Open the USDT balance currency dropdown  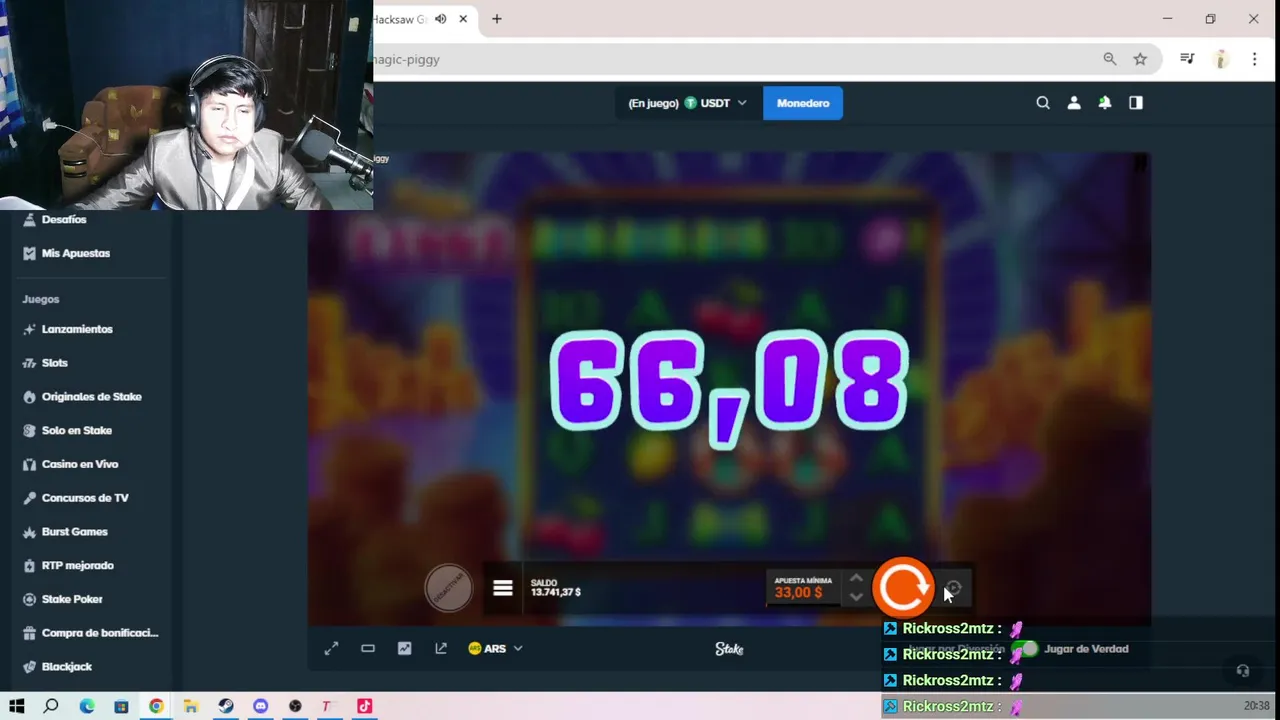tap(687, 103)
